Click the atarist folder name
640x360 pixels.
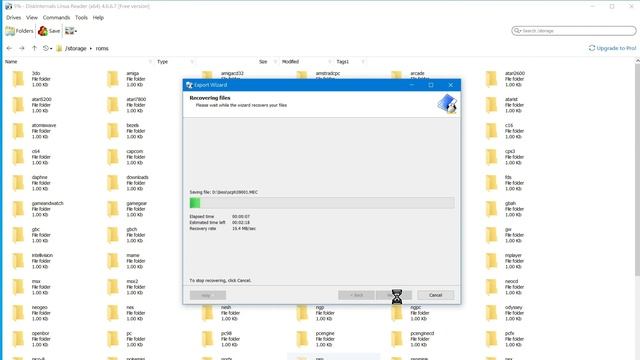pos(511,99)
